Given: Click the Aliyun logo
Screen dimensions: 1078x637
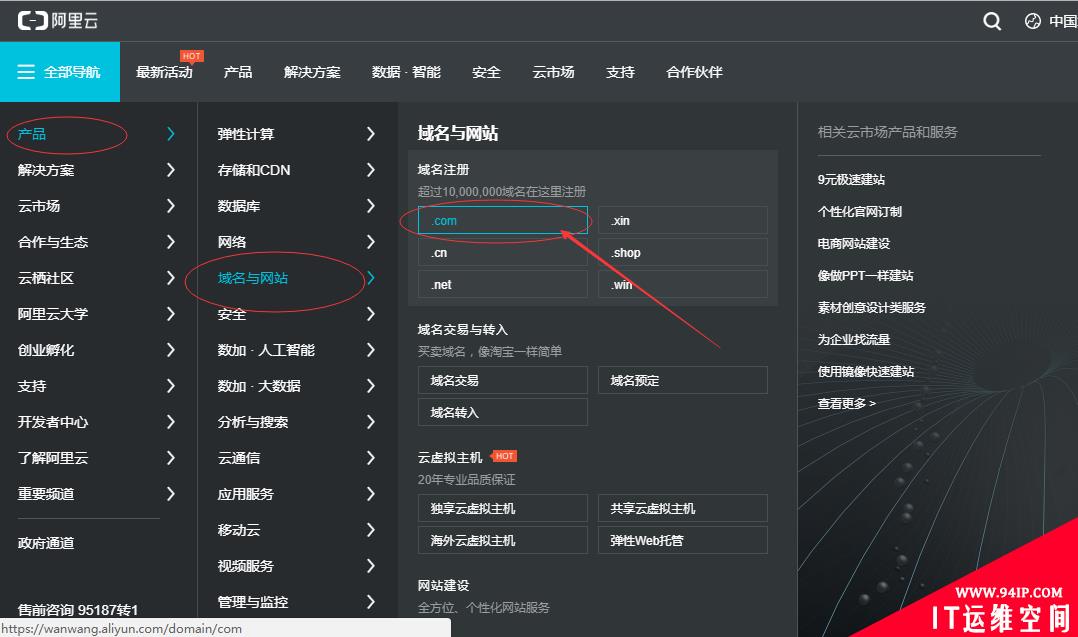Looking at the screenshot, I should (x=58, y=21).
